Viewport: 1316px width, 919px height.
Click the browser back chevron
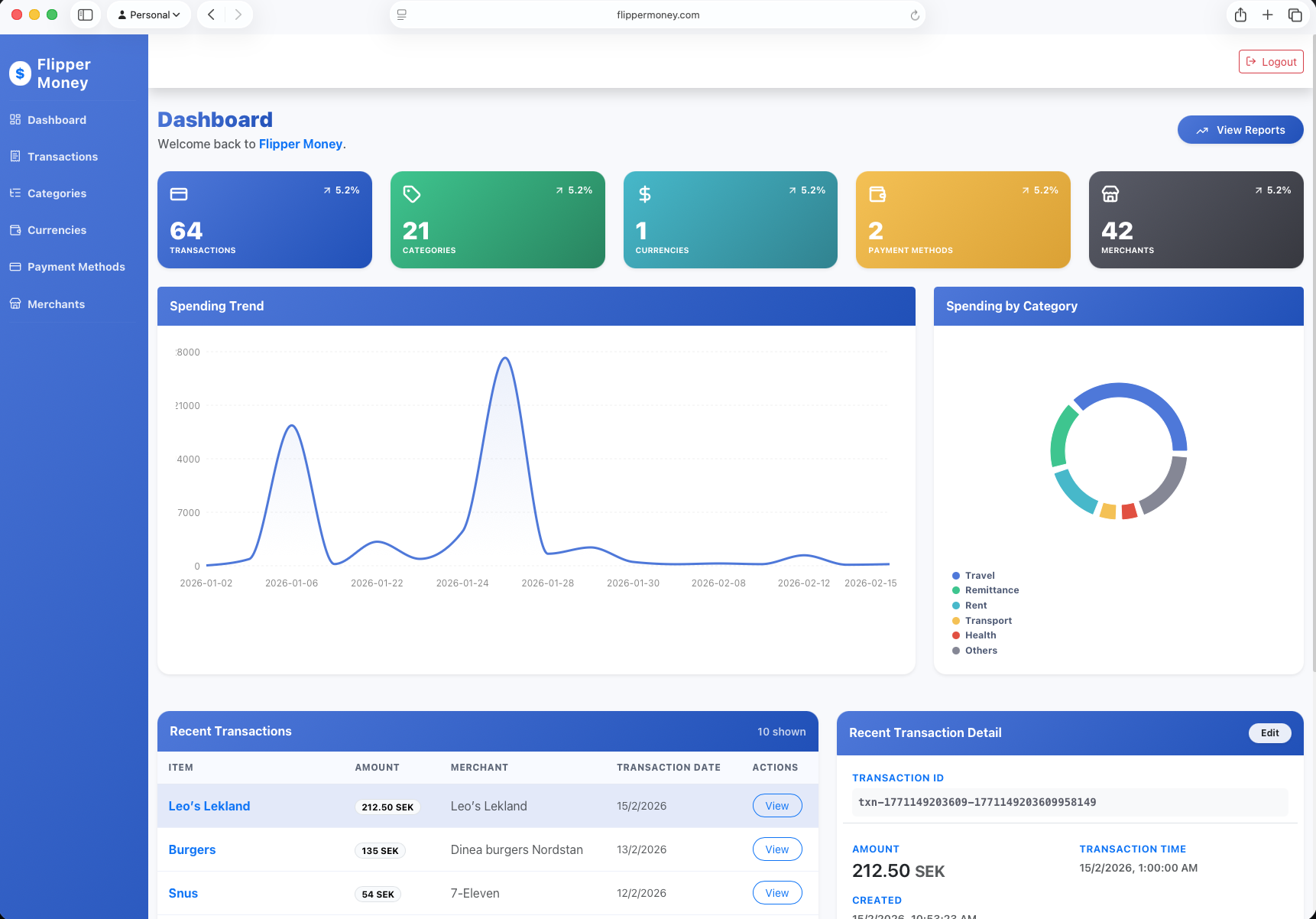click(x=211, y=15)
